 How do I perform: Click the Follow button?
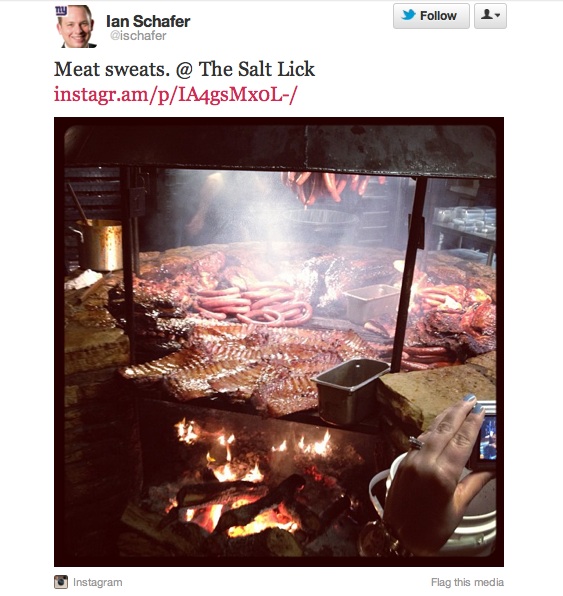431,16
